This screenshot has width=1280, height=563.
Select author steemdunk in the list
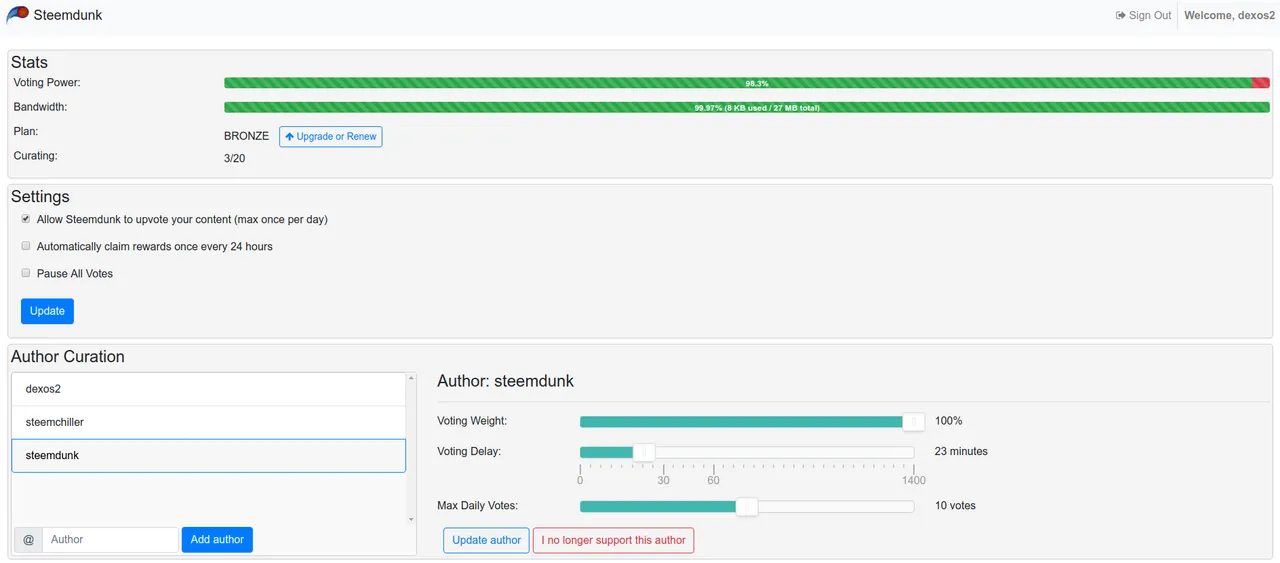(x=208, y=455)
